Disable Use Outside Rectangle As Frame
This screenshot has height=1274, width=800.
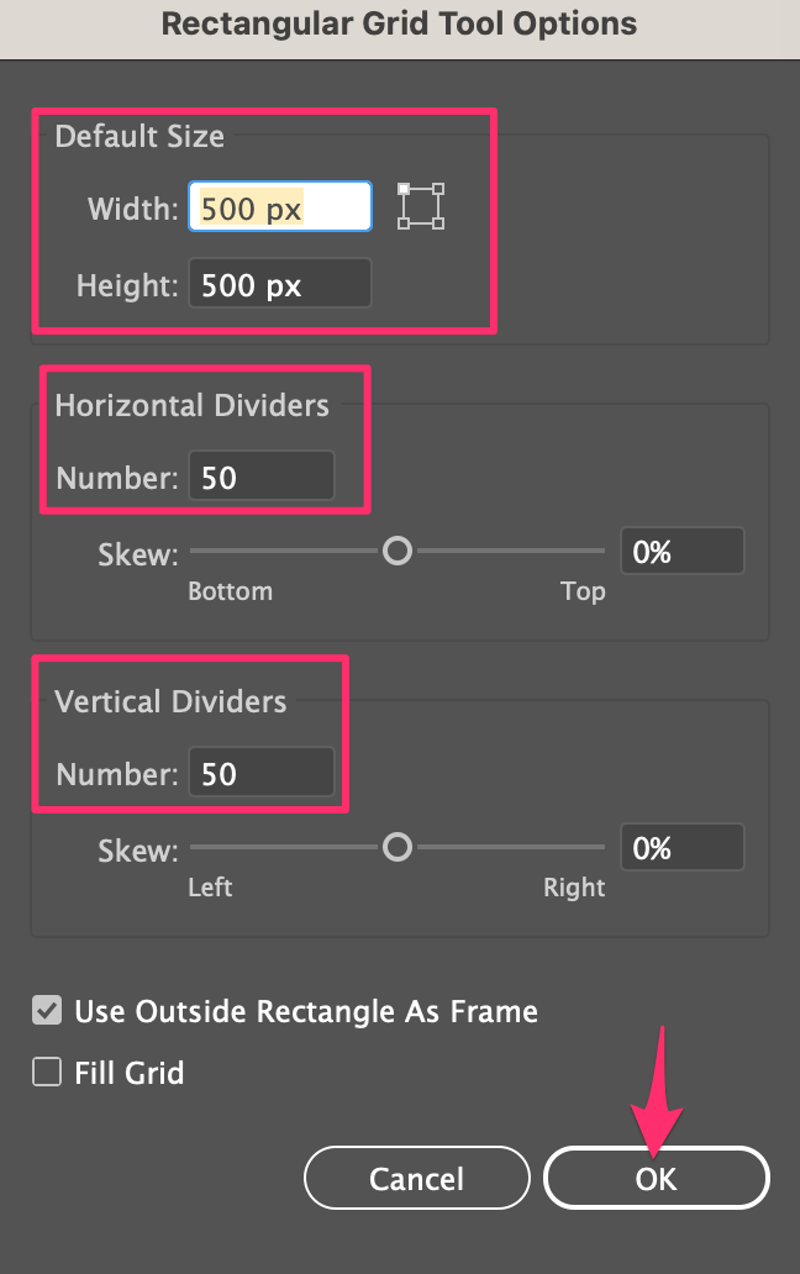[46, 1011]
